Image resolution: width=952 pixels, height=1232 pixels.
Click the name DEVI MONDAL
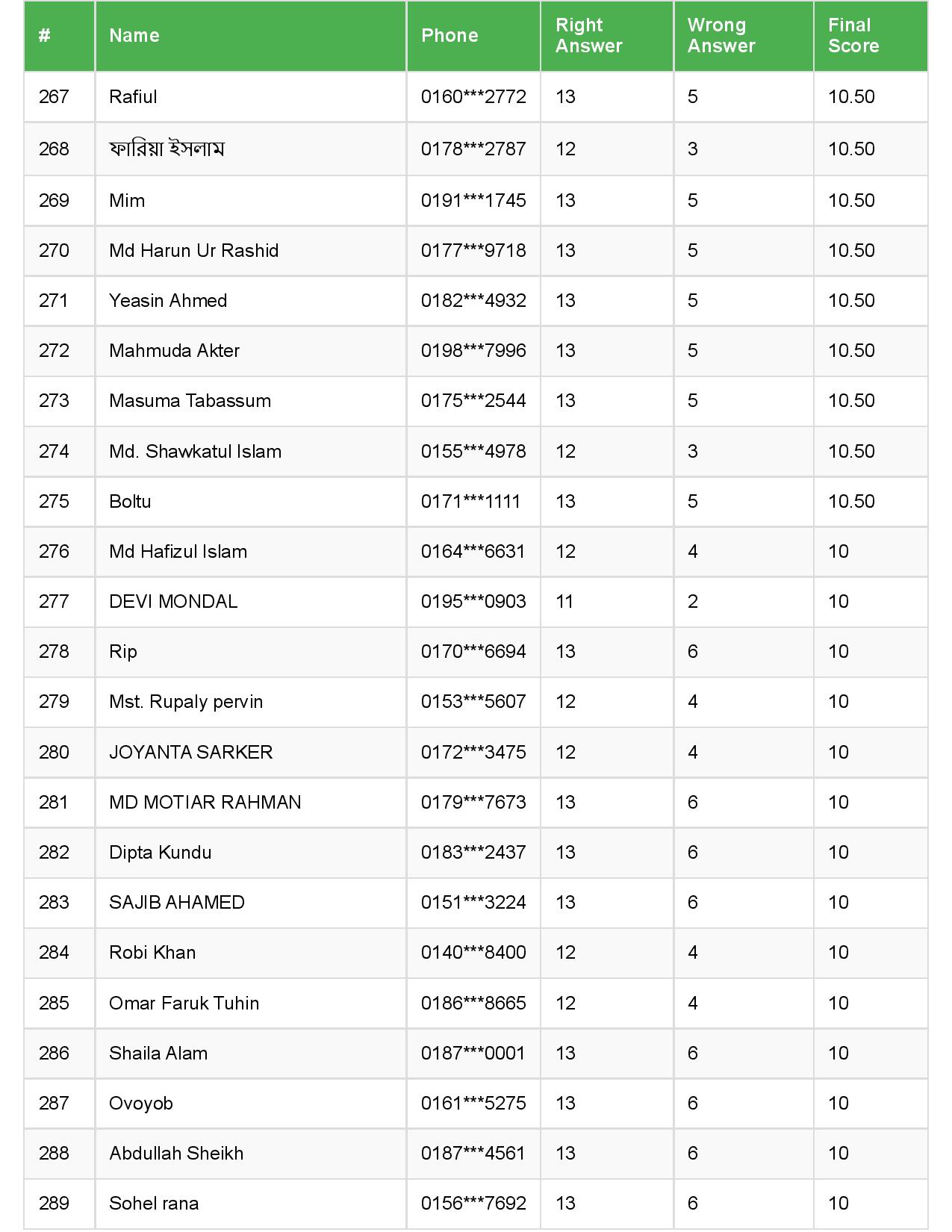[173, 602]
